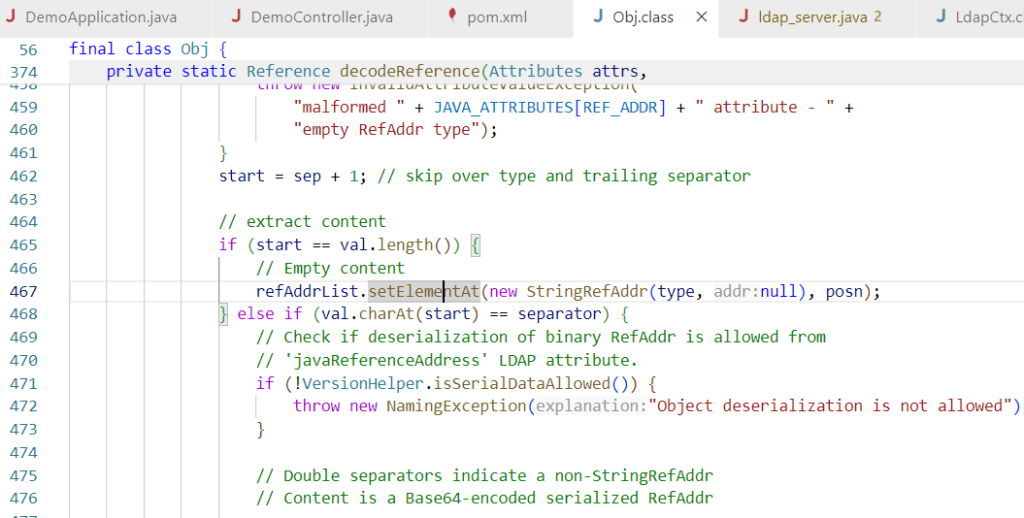Close the Obj.class editor tab
The width and height of the screenshot is (1024, 518).
tap(701, 17)
